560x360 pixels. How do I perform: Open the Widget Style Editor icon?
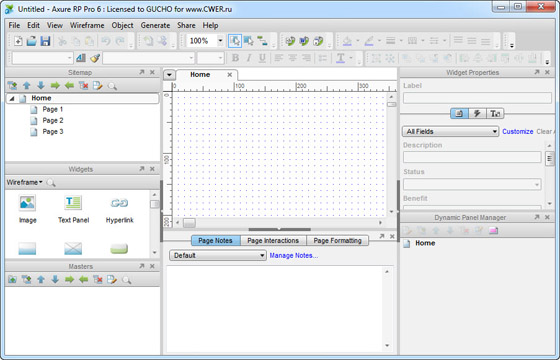(x=81, y=58)
